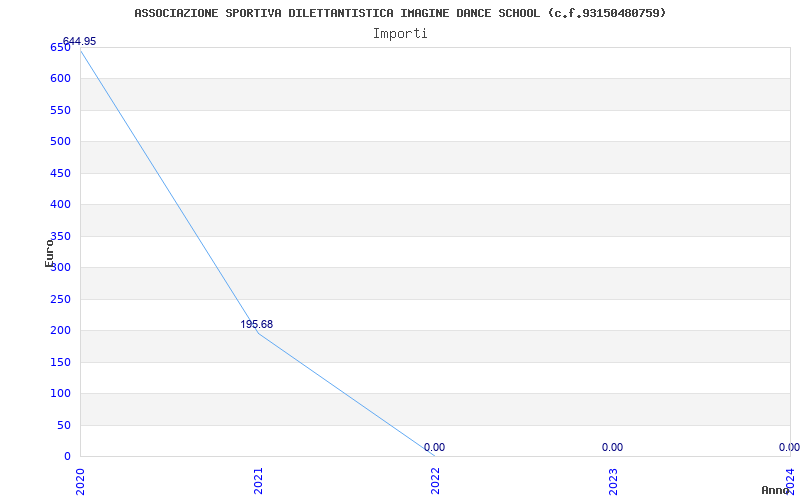Click the 0.00 label above 2023
Image resolution: width=800 pixels, height=500 pixels.
[612, 447]
